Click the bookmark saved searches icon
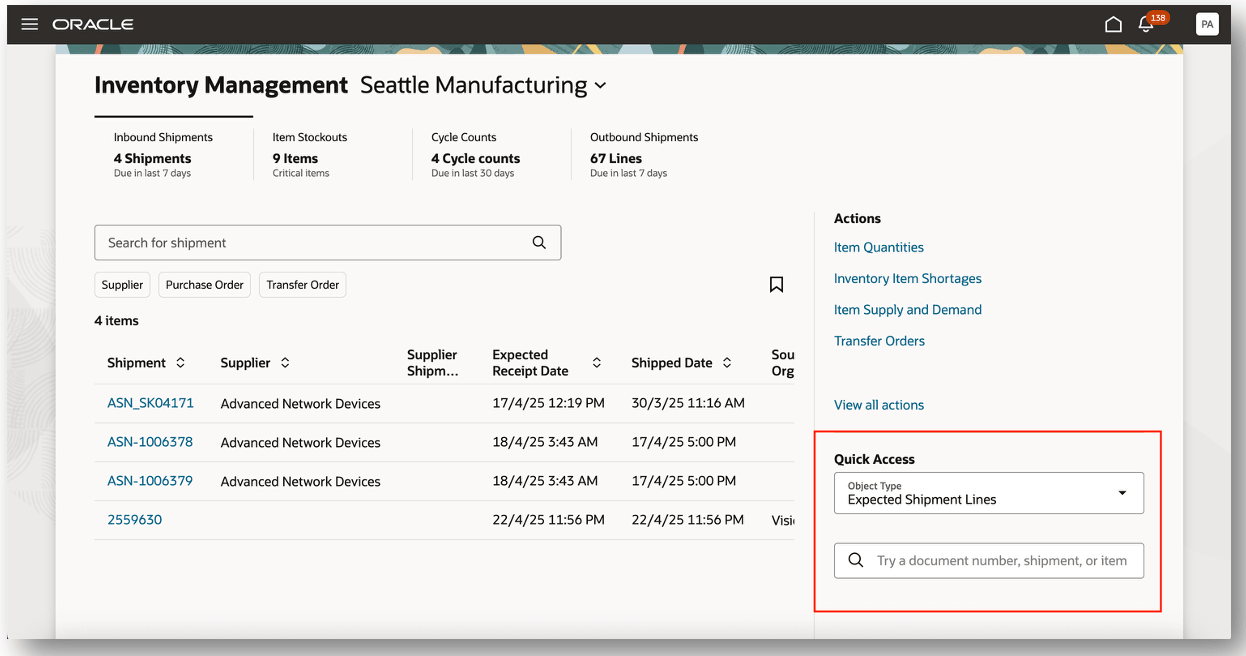Viewport: 1246px width, 656px height. [776, 285]
